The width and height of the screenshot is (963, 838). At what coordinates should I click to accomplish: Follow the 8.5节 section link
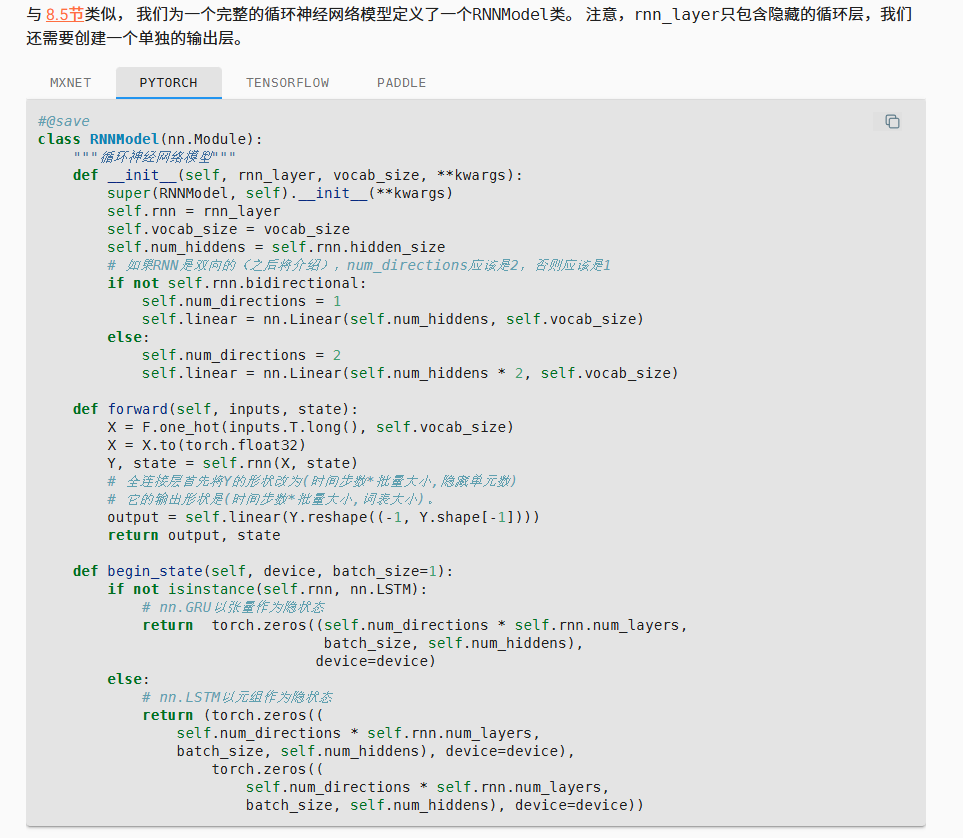[65, 17]
